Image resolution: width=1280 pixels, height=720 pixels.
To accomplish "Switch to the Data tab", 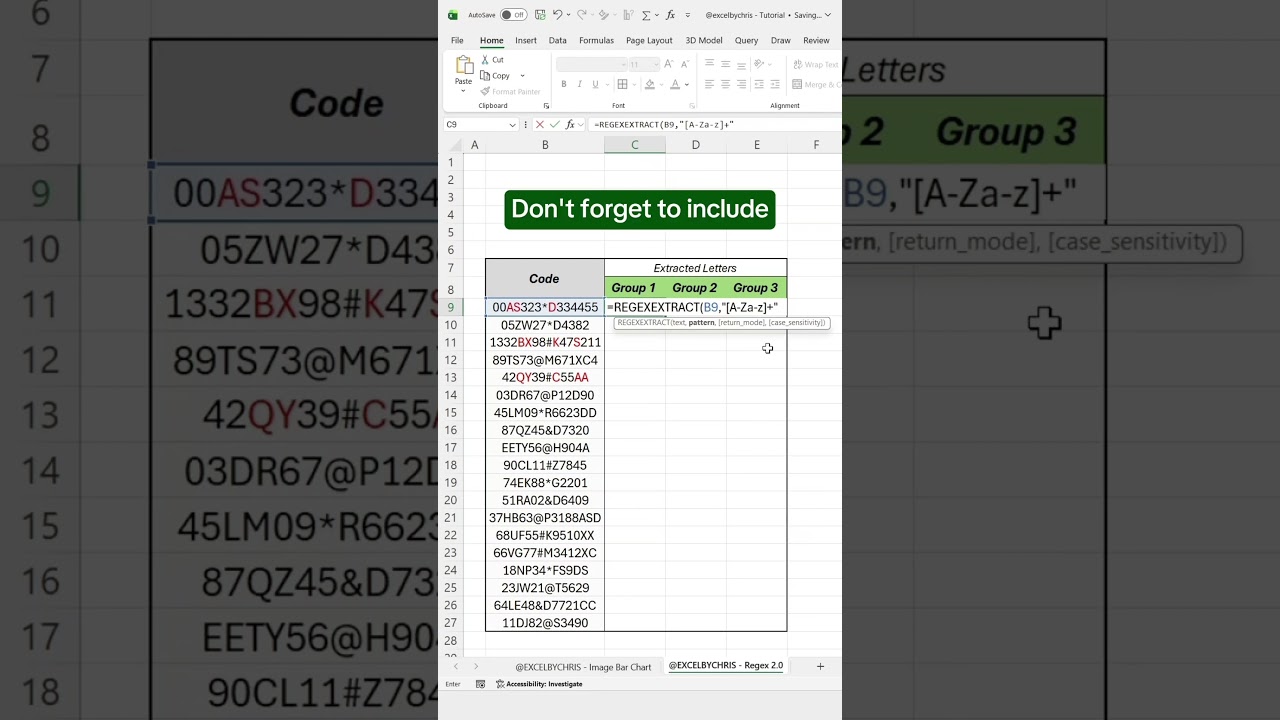I will [x=558, y=40].
